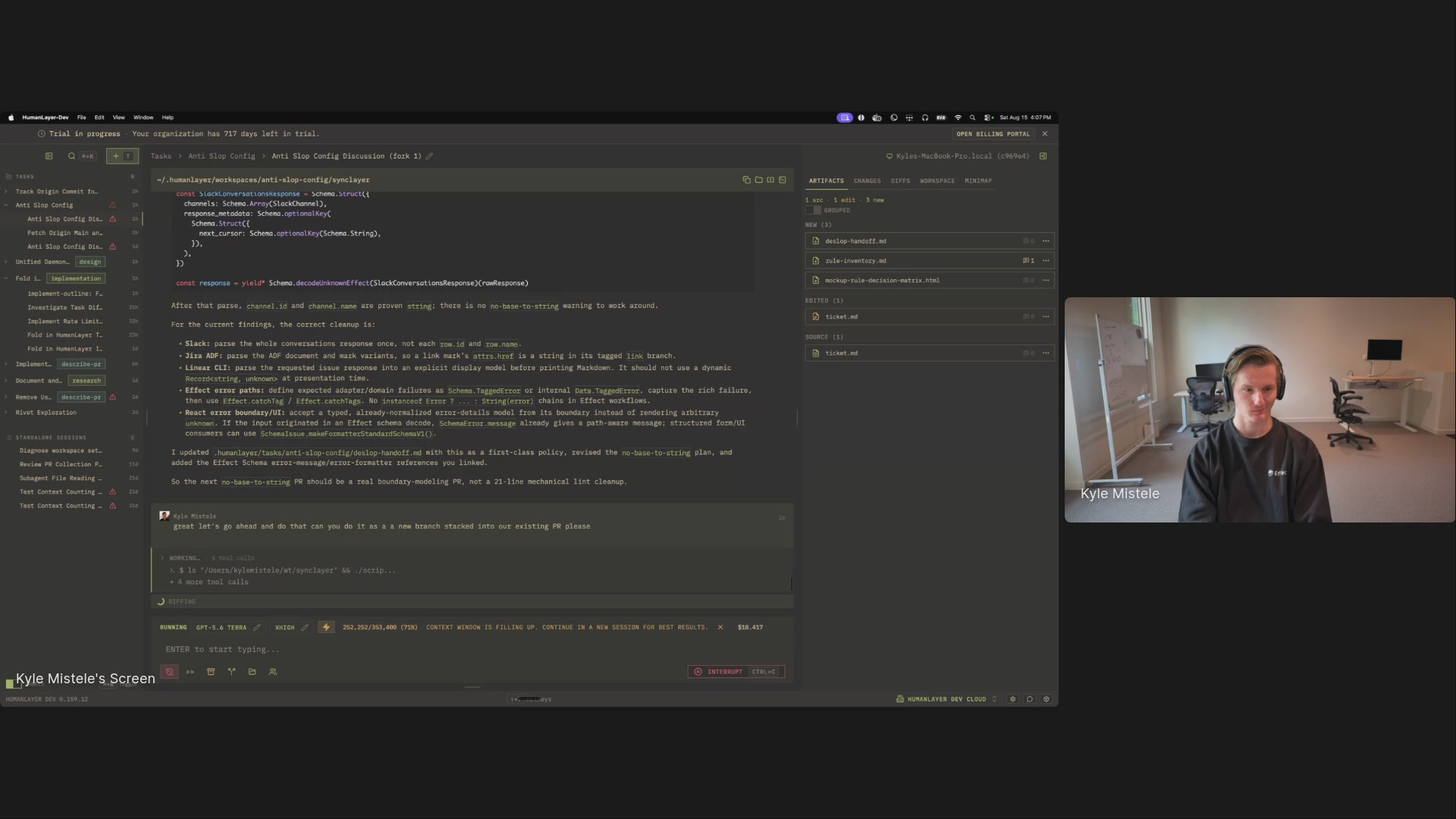Click OPEN BILLING PORTAL button

[993, 134]
